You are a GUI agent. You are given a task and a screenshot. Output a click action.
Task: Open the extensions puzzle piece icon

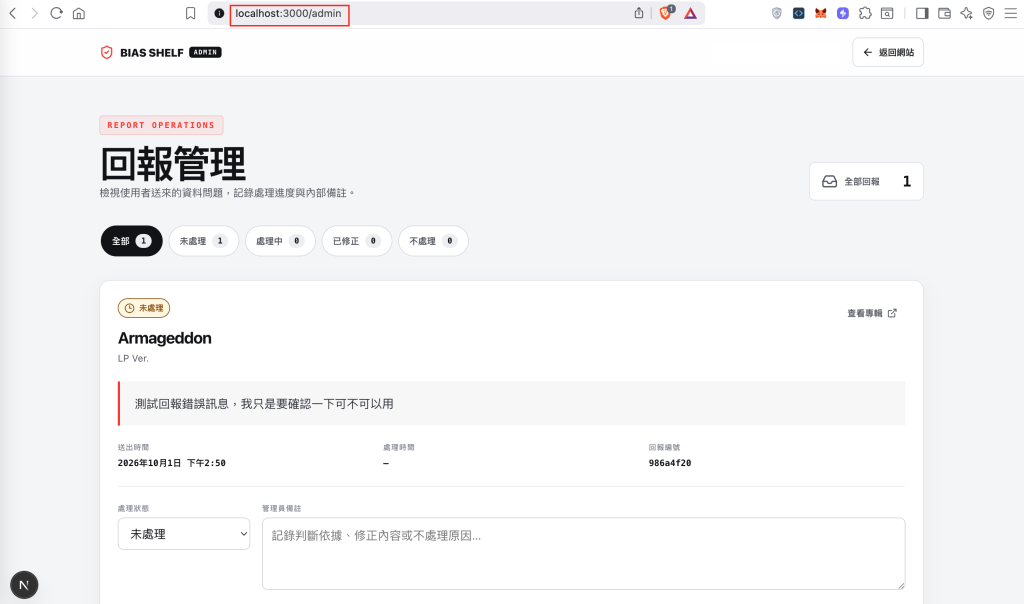click(865, 13)
